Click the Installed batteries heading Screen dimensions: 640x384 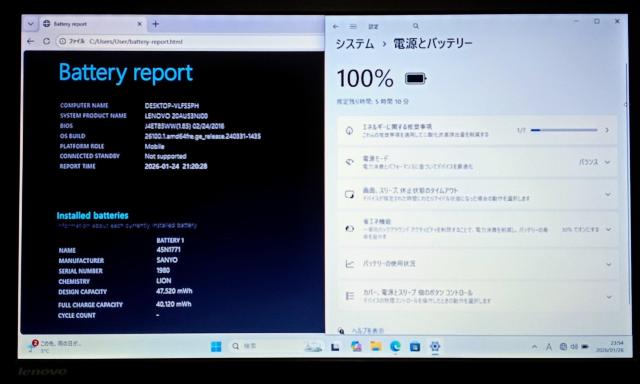tap(92, 215)
